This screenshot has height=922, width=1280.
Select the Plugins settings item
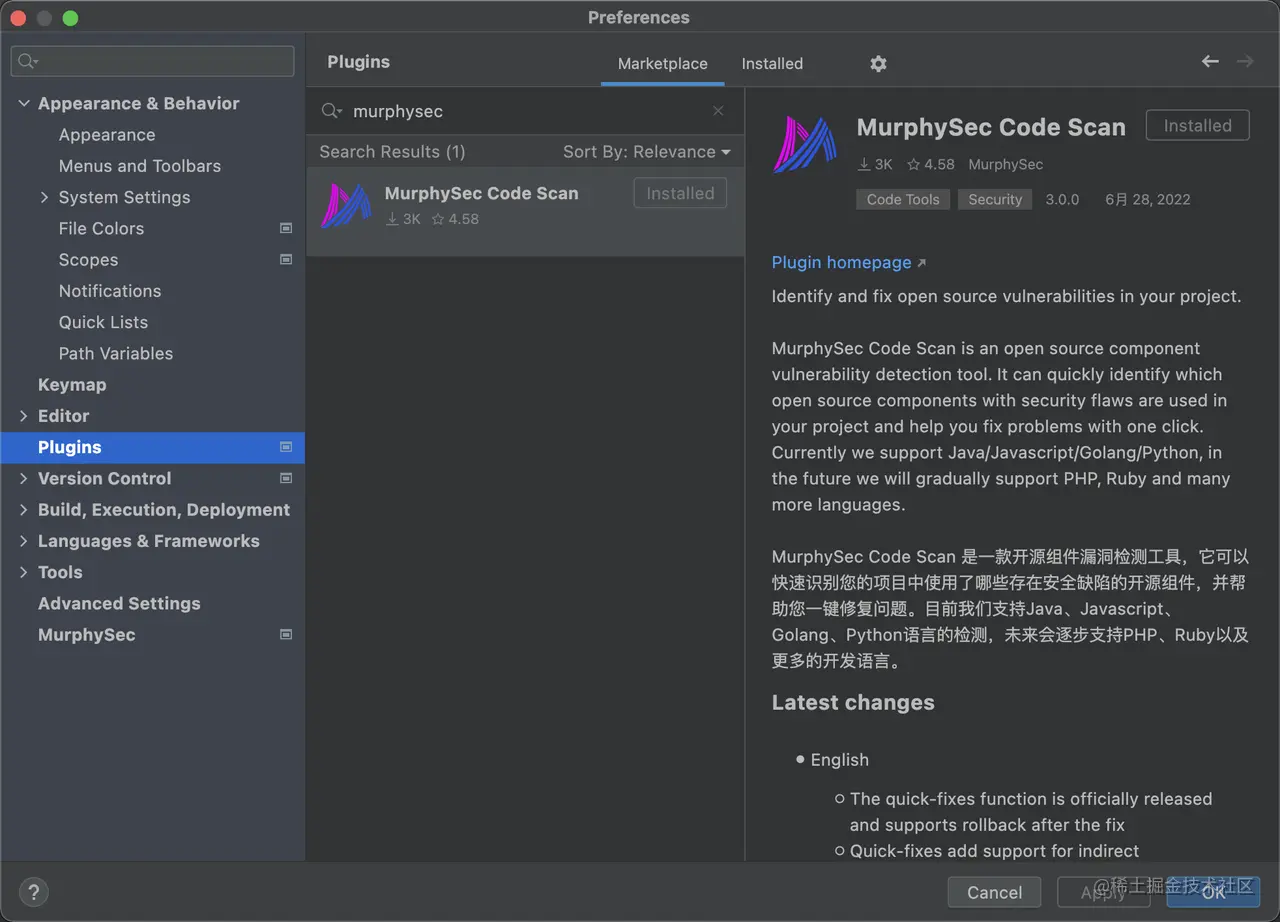pos(153,447)
